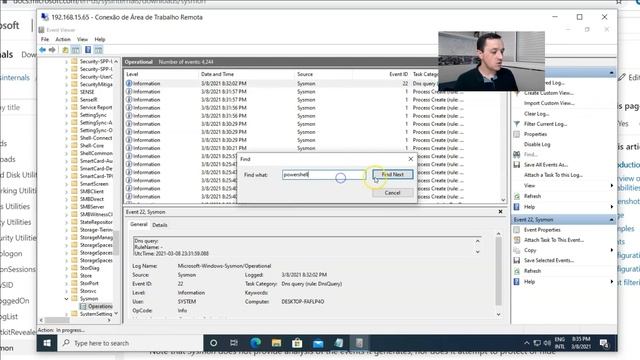Toggle the Show/Hide Action Pane toolbar icon
640x360 pixels.
(x=98, y=50)
